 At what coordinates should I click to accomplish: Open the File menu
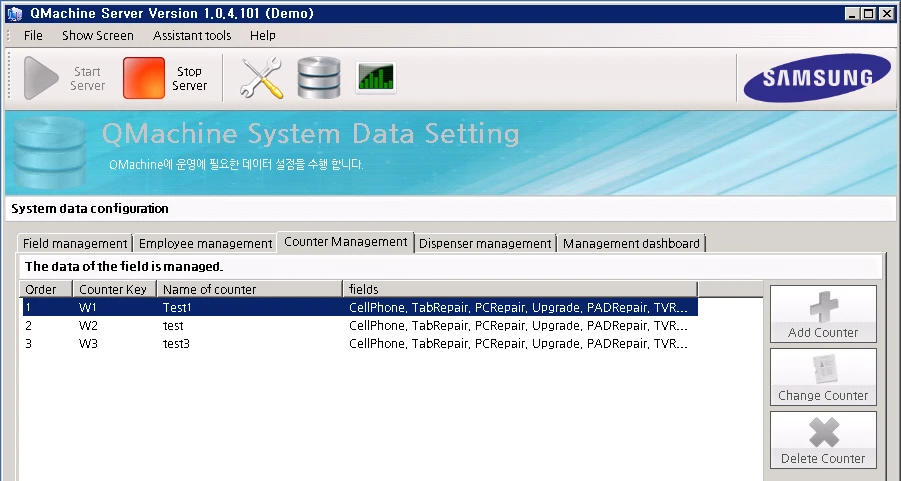tap(33, 36)
